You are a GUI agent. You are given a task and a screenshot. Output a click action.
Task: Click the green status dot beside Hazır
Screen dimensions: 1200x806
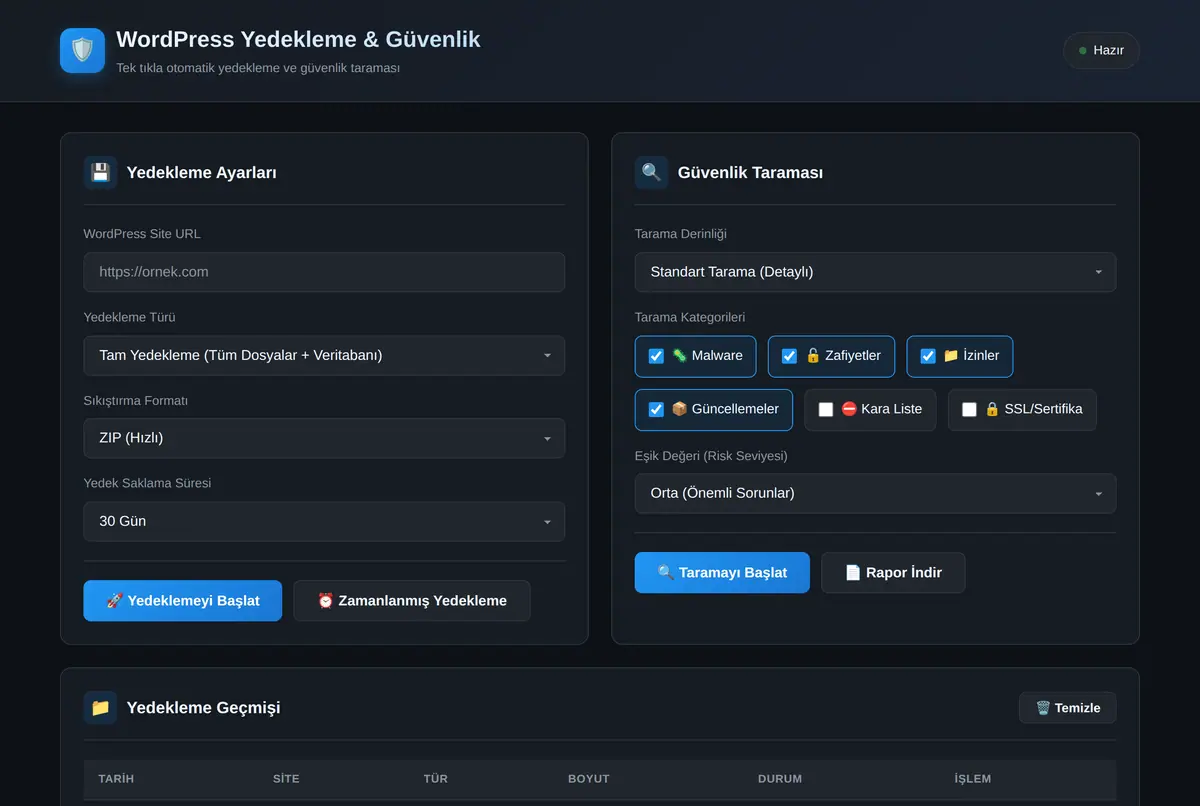click(x=1082, y=50)
